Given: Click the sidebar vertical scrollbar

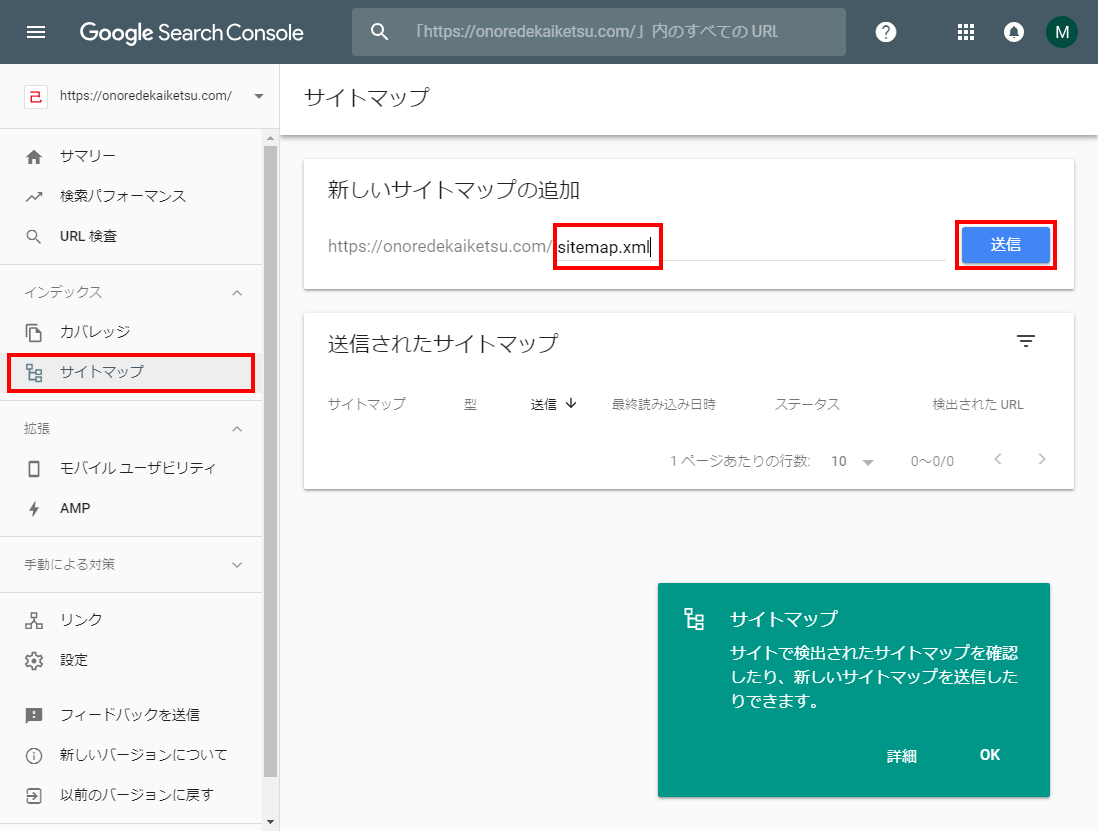Looking at the screenshot, I should (270, 462).
